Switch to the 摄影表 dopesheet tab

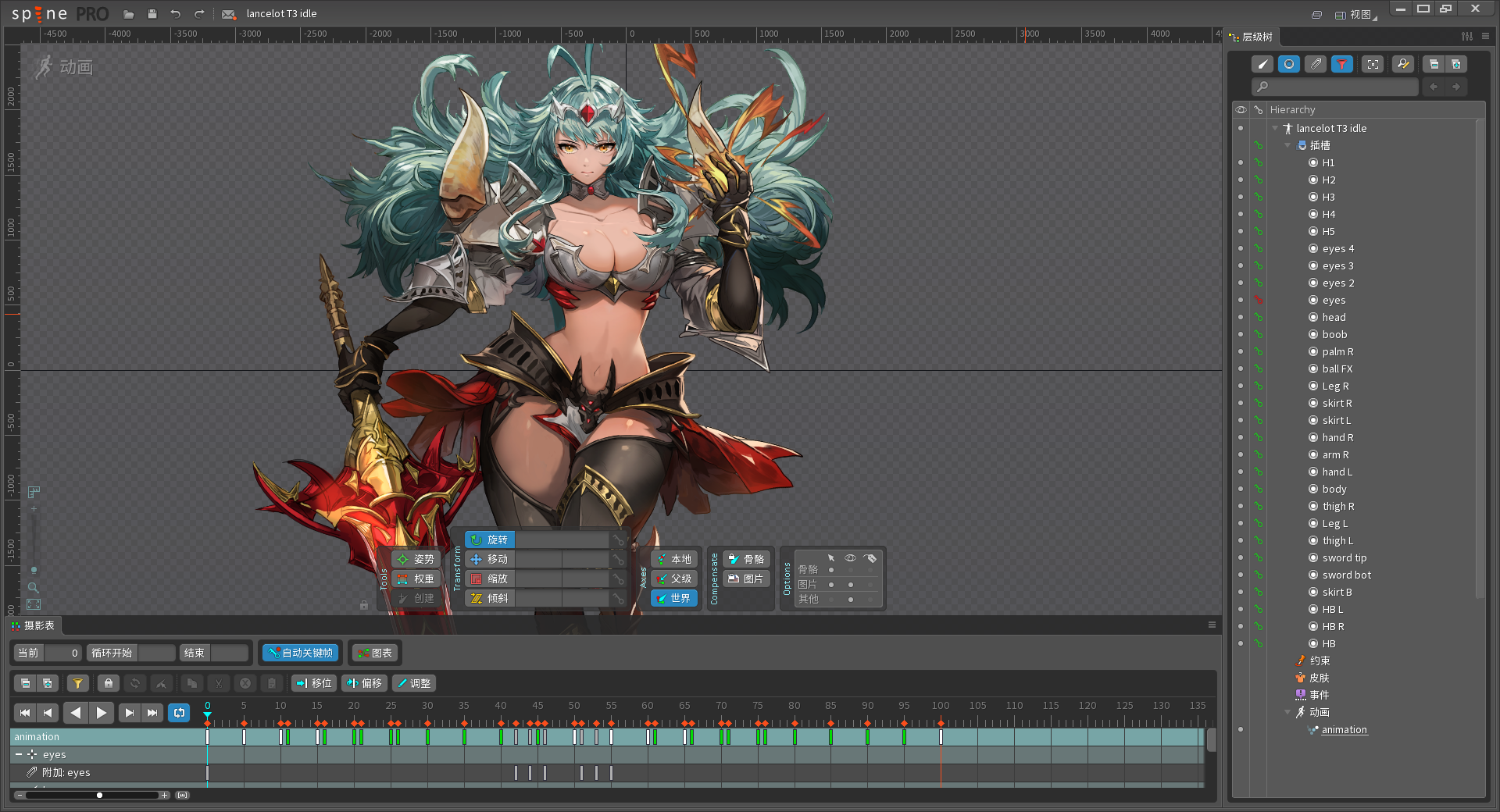33,625
